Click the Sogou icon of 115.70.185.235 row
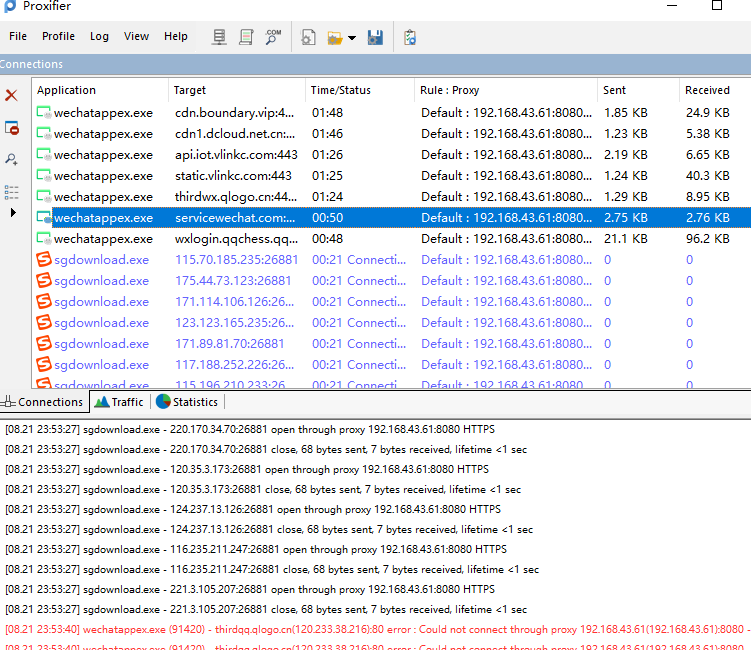Viewport: 751px width, 650px height. (44, 259)
